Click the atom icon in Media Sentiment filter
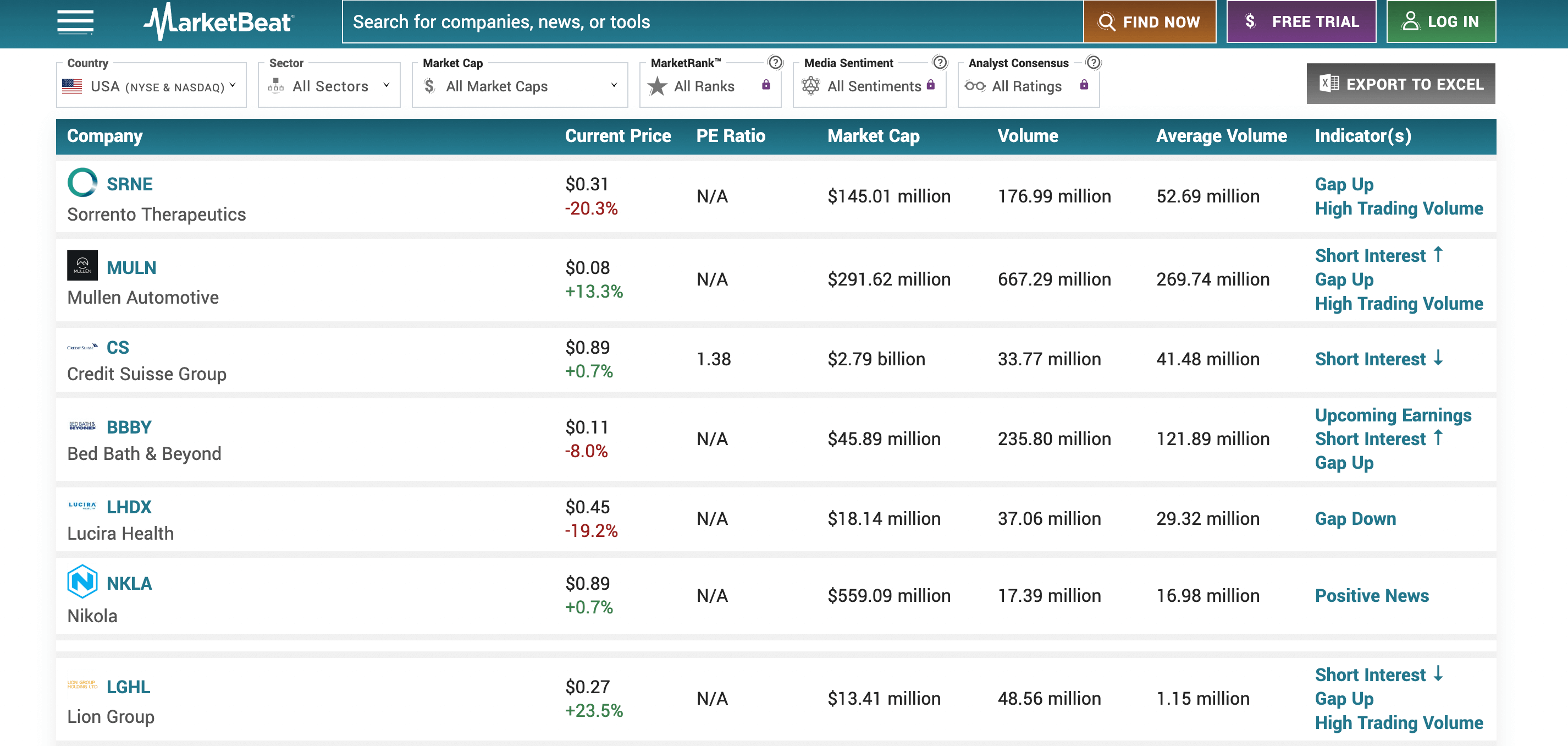Image resolution: width=1568 pixels, height=746 pixels. point(811,86)
